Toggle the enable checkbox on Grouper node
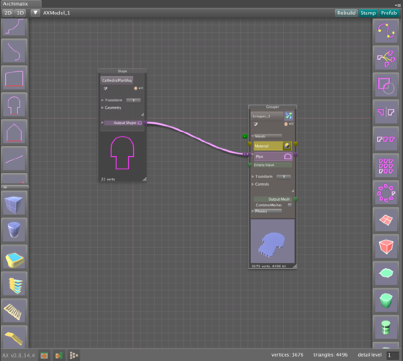This screenshot has height=361, width=403. (x=256, y=124)
